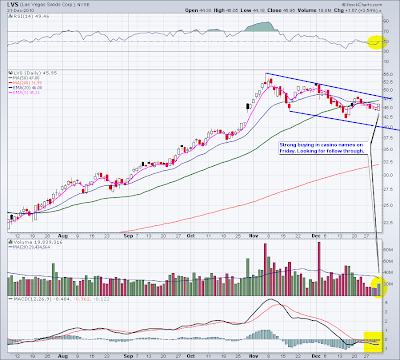Click the High price value in header
Image resolution: width=400 pixels, height=360 pixels.
pos(231,11)
